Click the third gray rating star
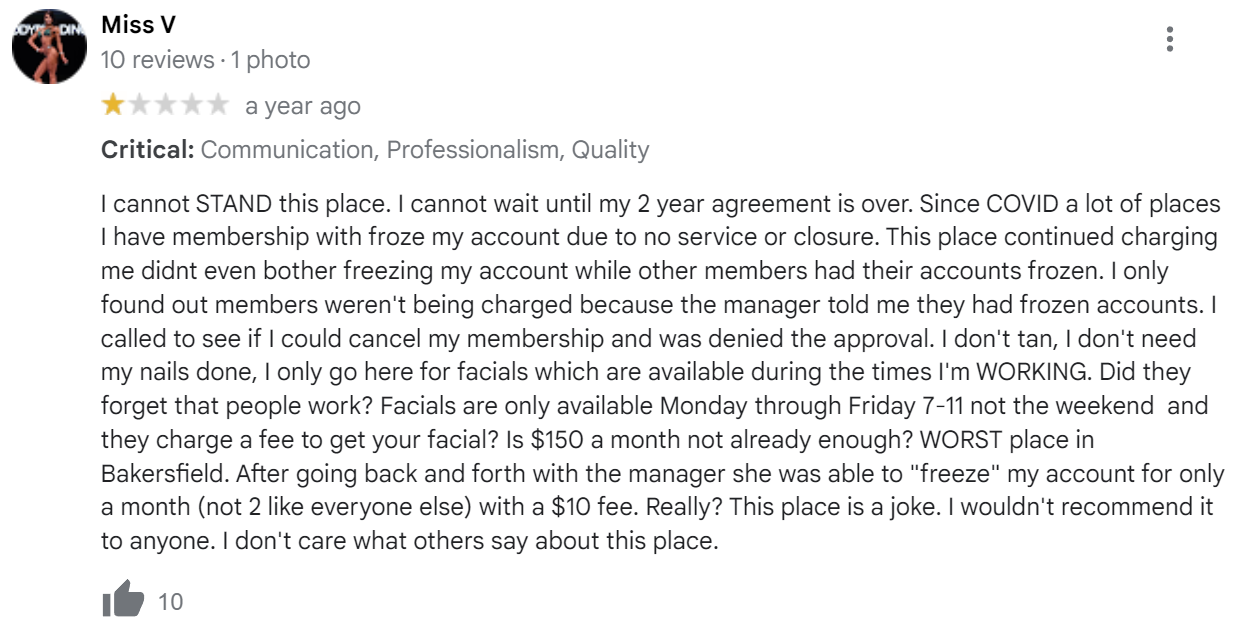 coord(166,105)
